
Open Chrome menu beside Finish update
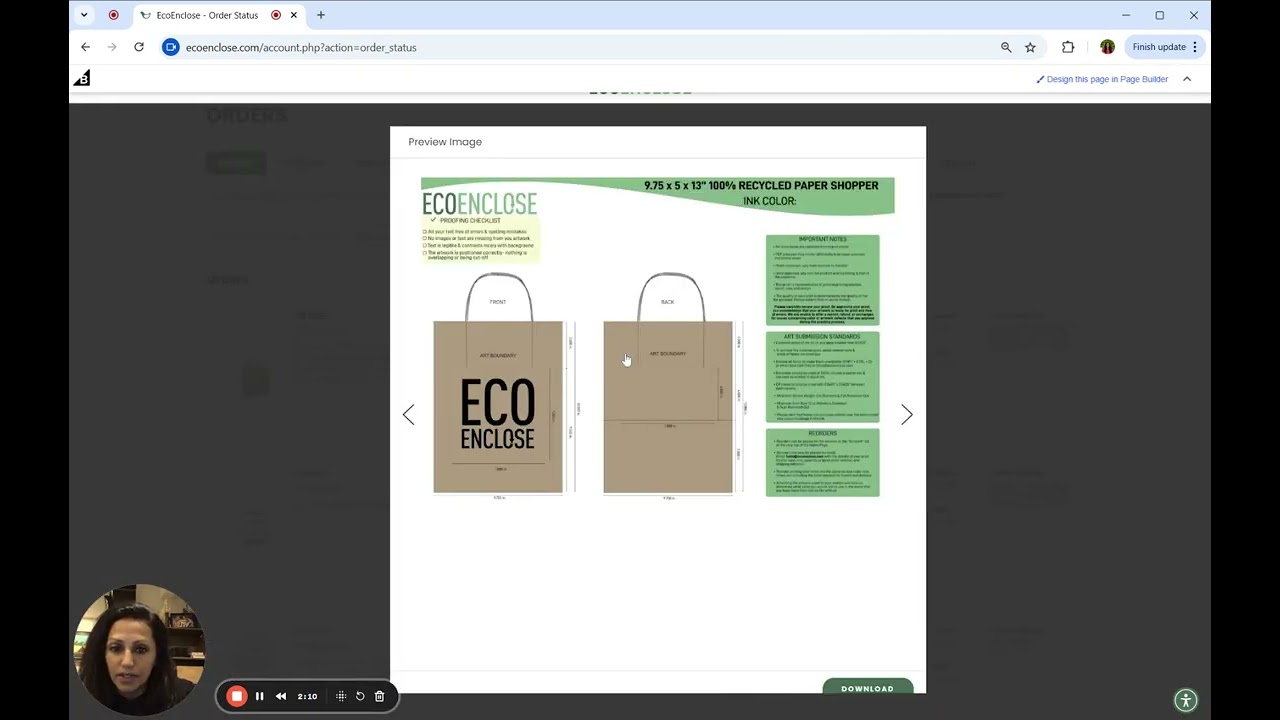coord(1195,47)
